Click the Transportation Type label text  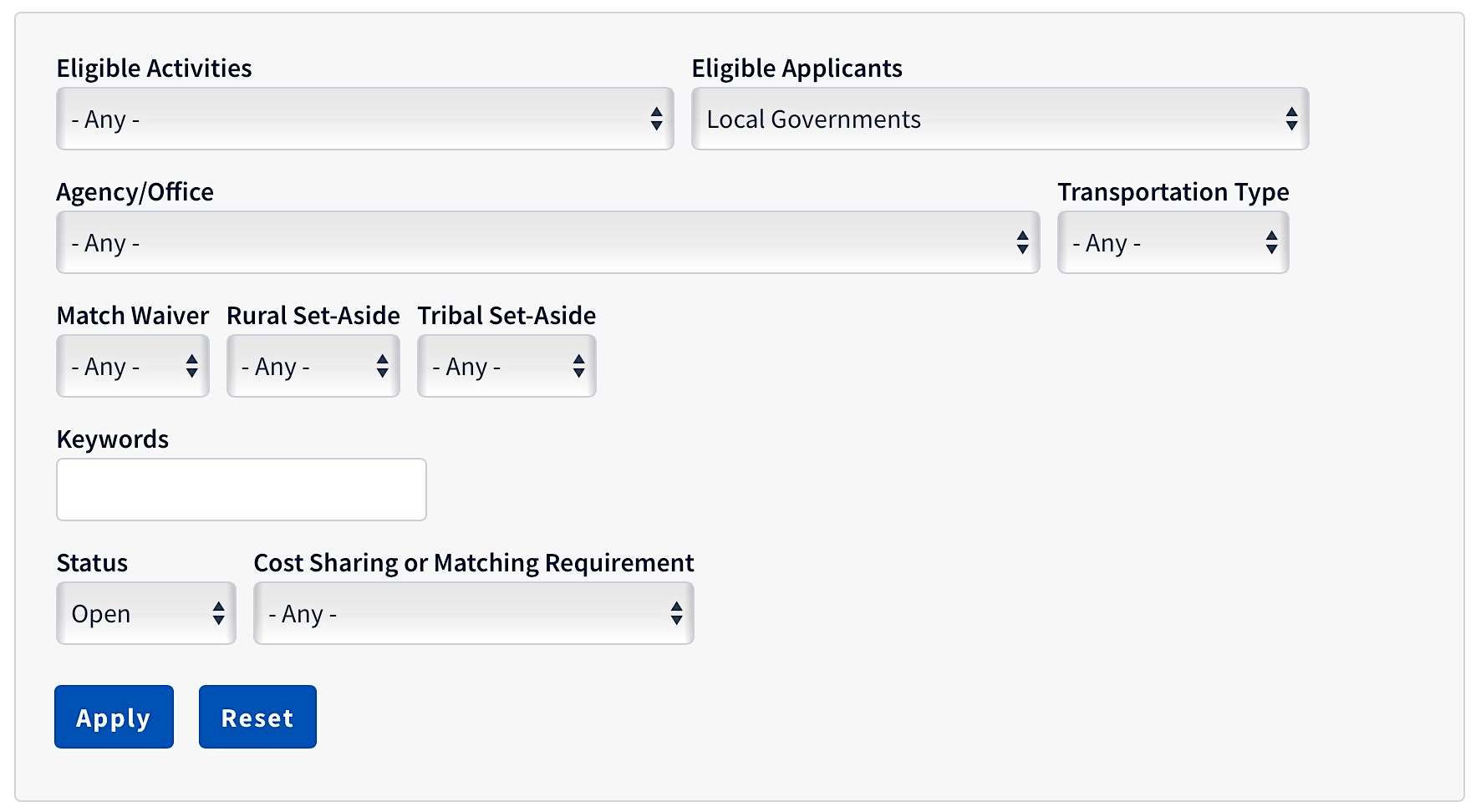tap(1173, 192)
